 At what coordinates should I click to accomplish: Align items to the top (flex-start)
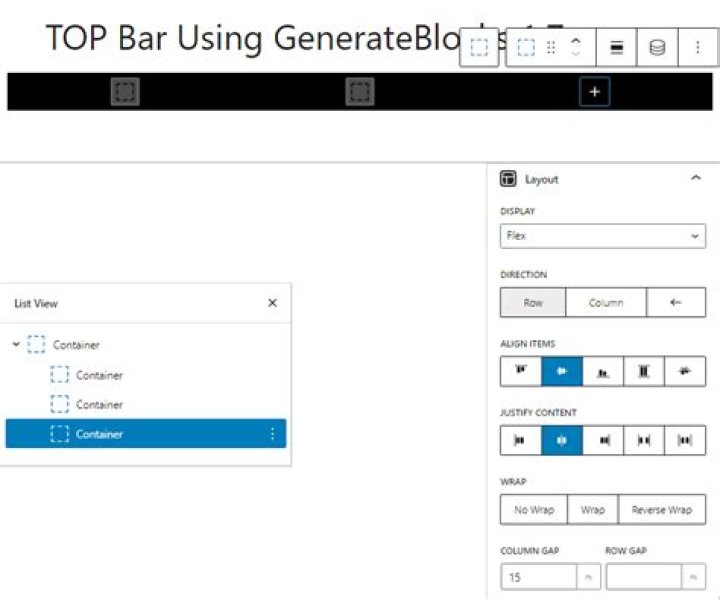(521, 371)
